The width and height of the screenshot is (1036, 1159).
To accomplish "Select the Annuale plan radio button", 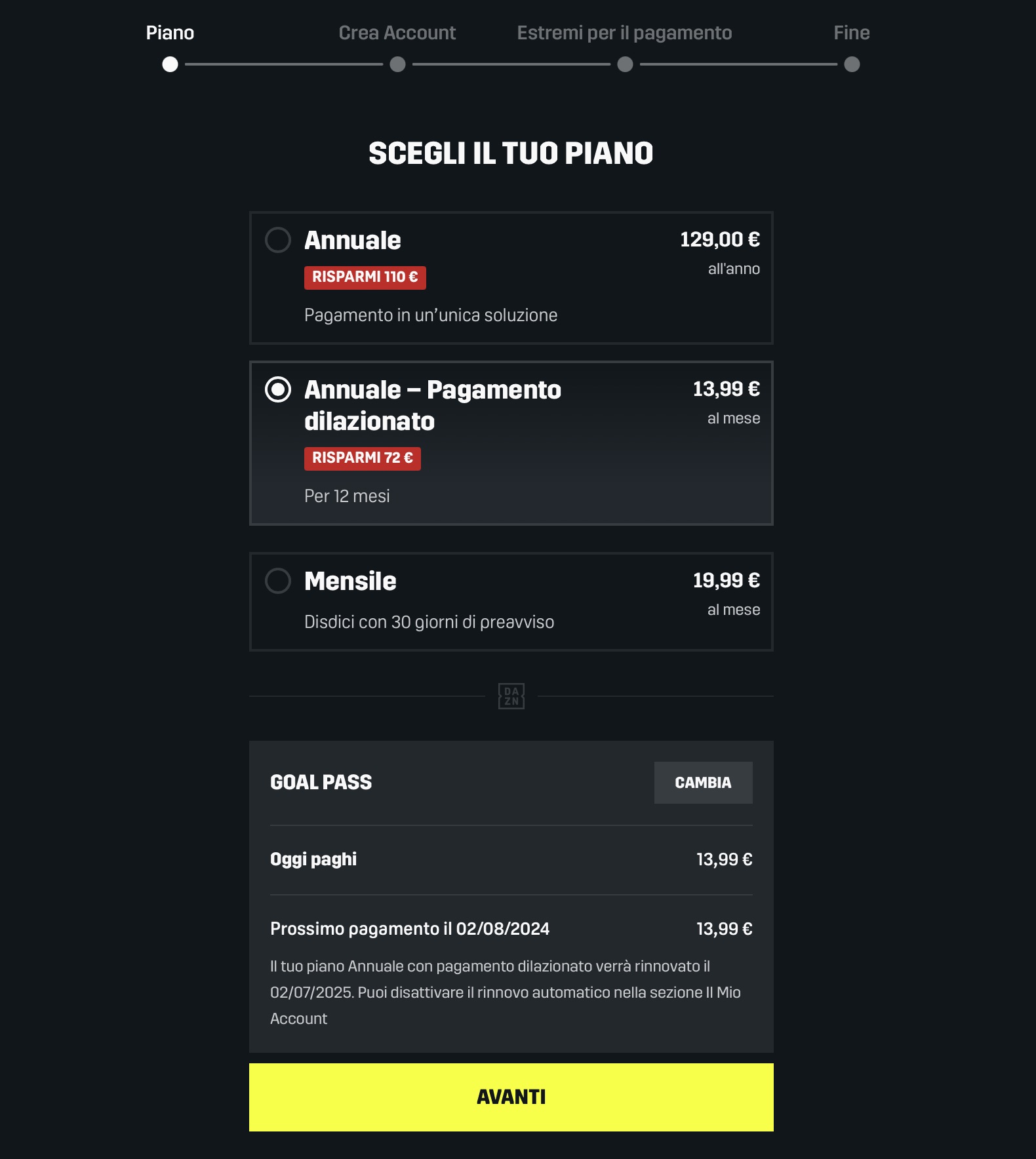I will [x=278, y=240].
